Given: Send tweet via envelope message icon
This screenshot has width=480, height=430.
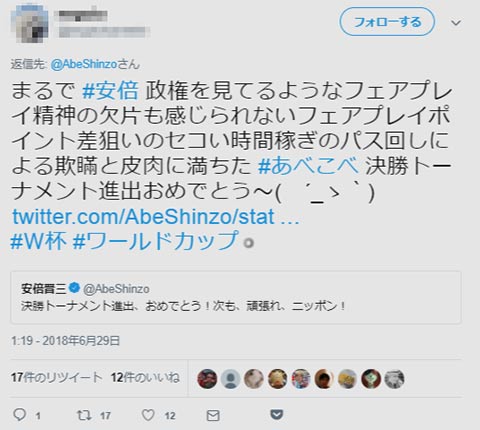Looking at the screenshot, I should click(213, 415).
